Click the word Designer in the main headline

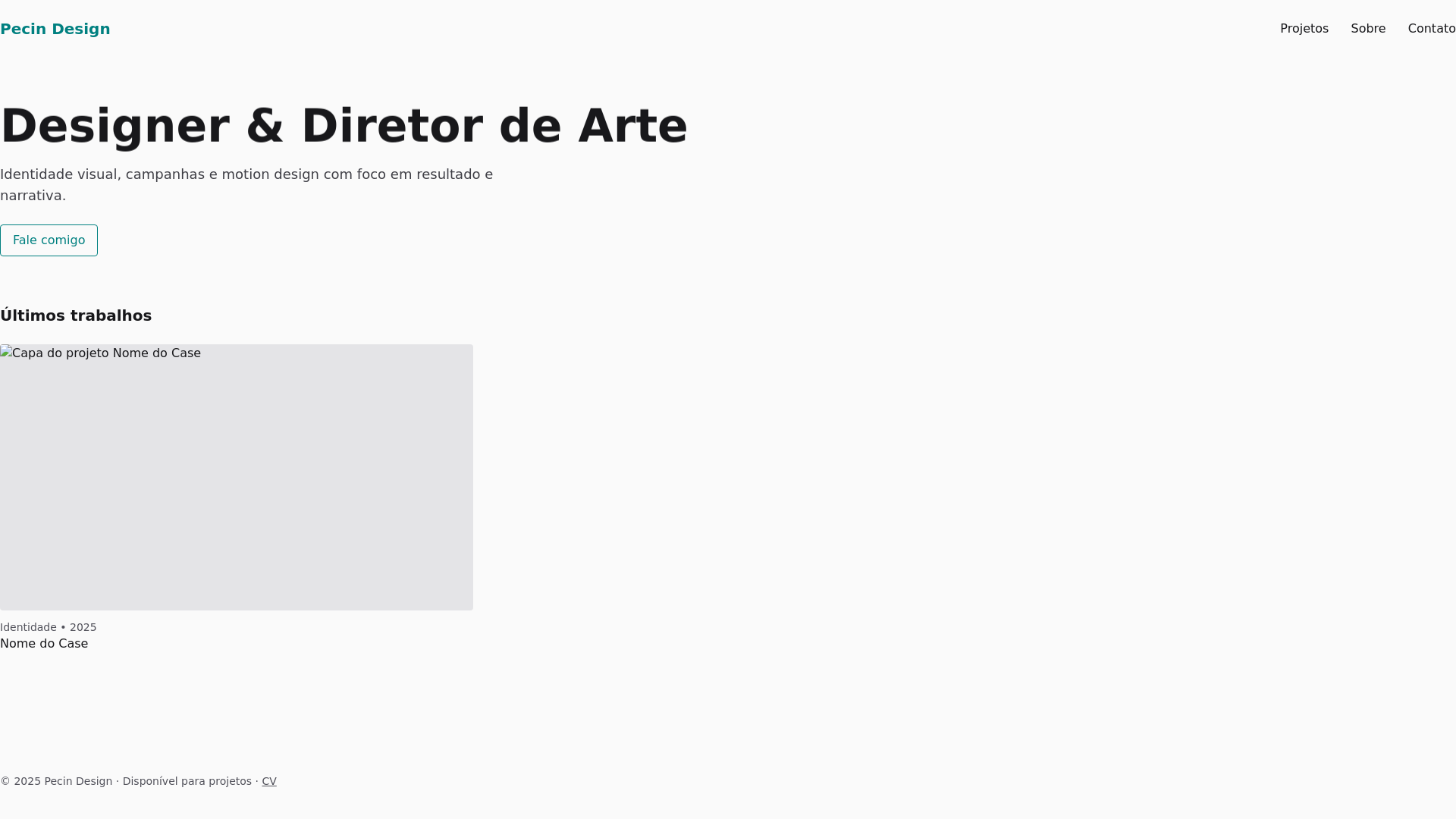point(115,127)
